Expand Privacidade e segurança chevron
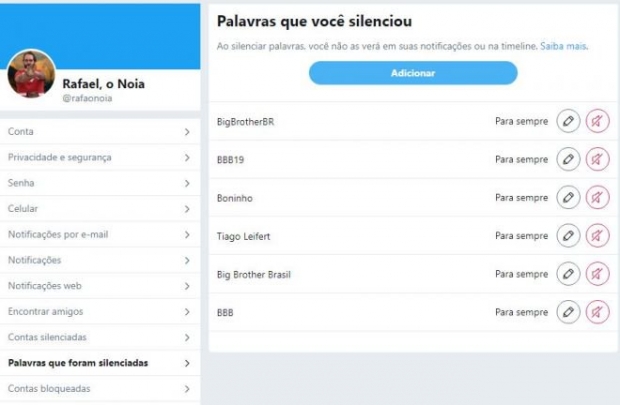Viewport: 620px width, 405px height. tap(187, 157)
